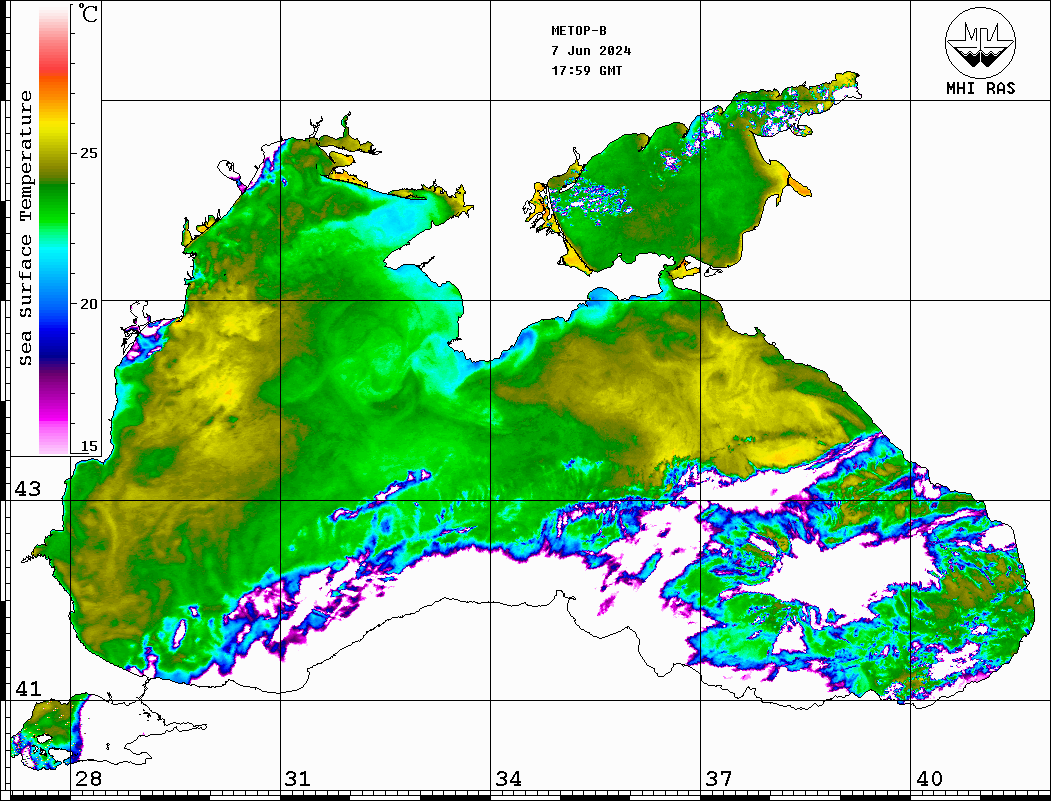Click the time '17:59 GMT'
Image resolution: width=1051 pixels, height=801 pixels.
(x=586, y=70)
